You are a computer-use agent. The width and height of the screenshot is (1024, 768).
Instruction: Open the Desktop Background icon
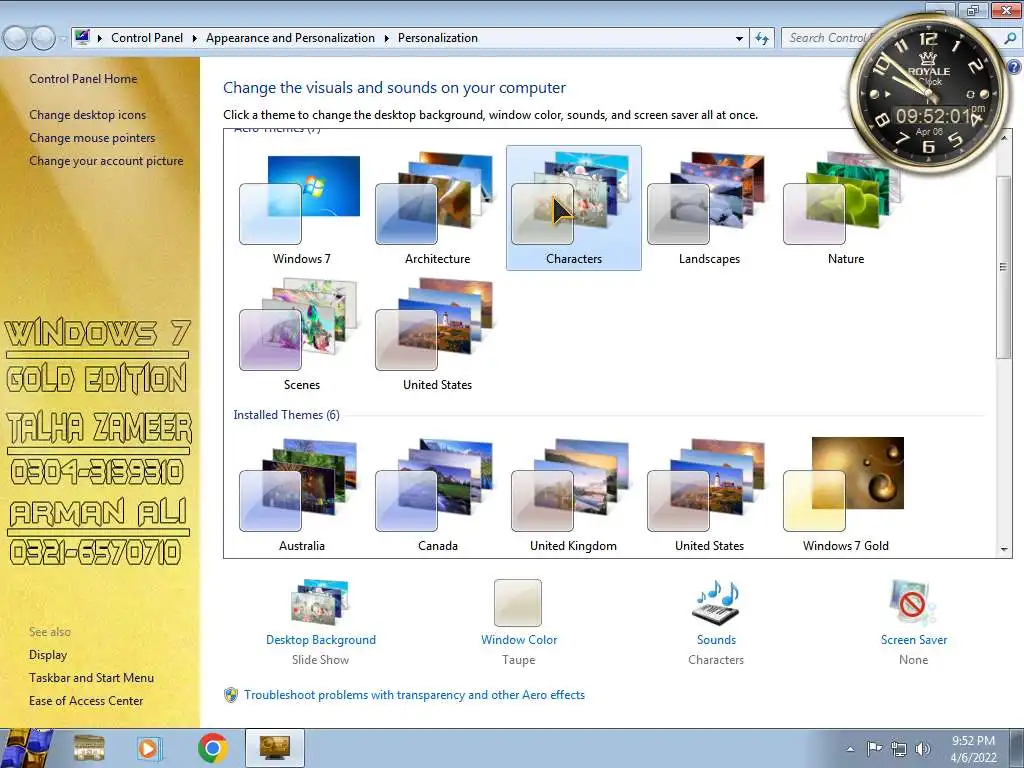point(320,602)
